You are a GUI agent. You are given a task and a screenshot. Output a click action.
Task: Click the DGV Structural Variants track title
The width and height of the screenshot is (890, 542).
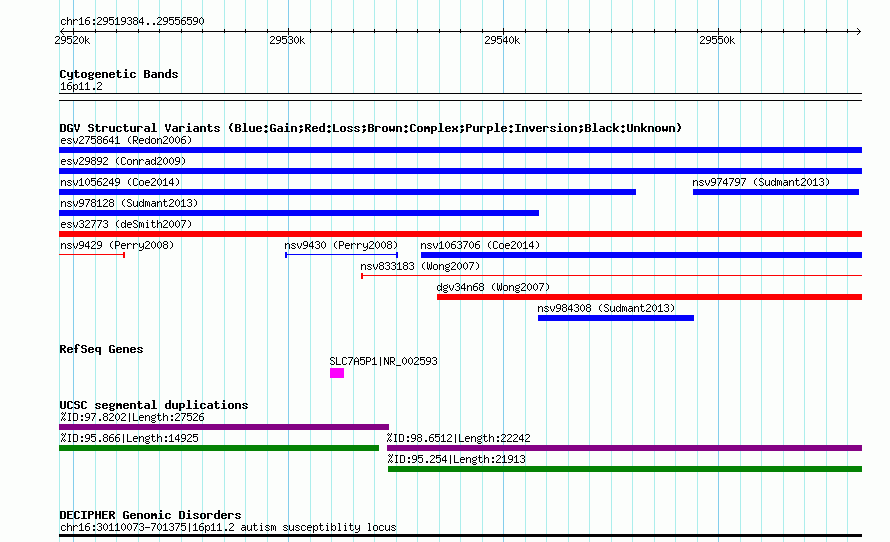click(371, 128)
